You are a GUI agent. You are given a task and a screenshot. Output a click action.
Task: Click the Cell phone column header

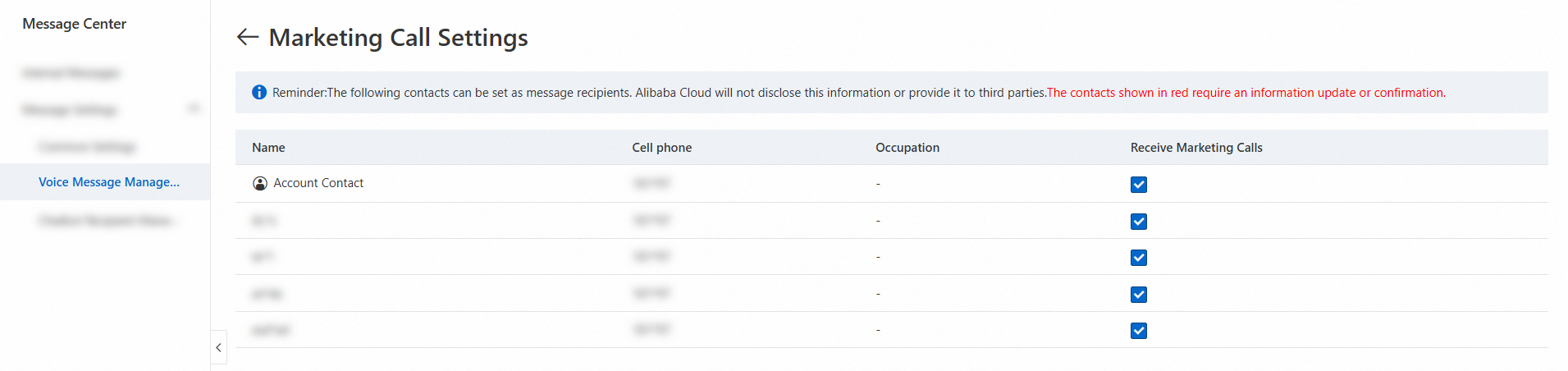[x=661, y=148]
